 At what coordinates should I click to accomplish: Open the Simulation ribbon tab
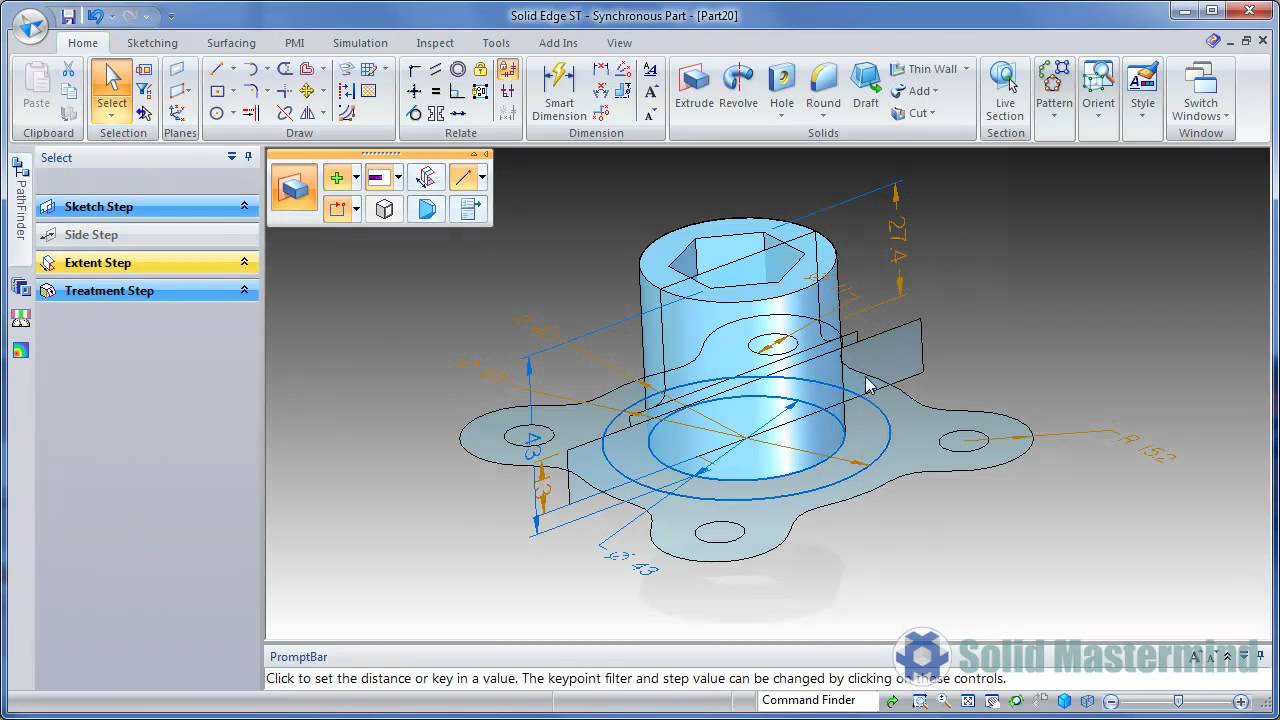360,43
